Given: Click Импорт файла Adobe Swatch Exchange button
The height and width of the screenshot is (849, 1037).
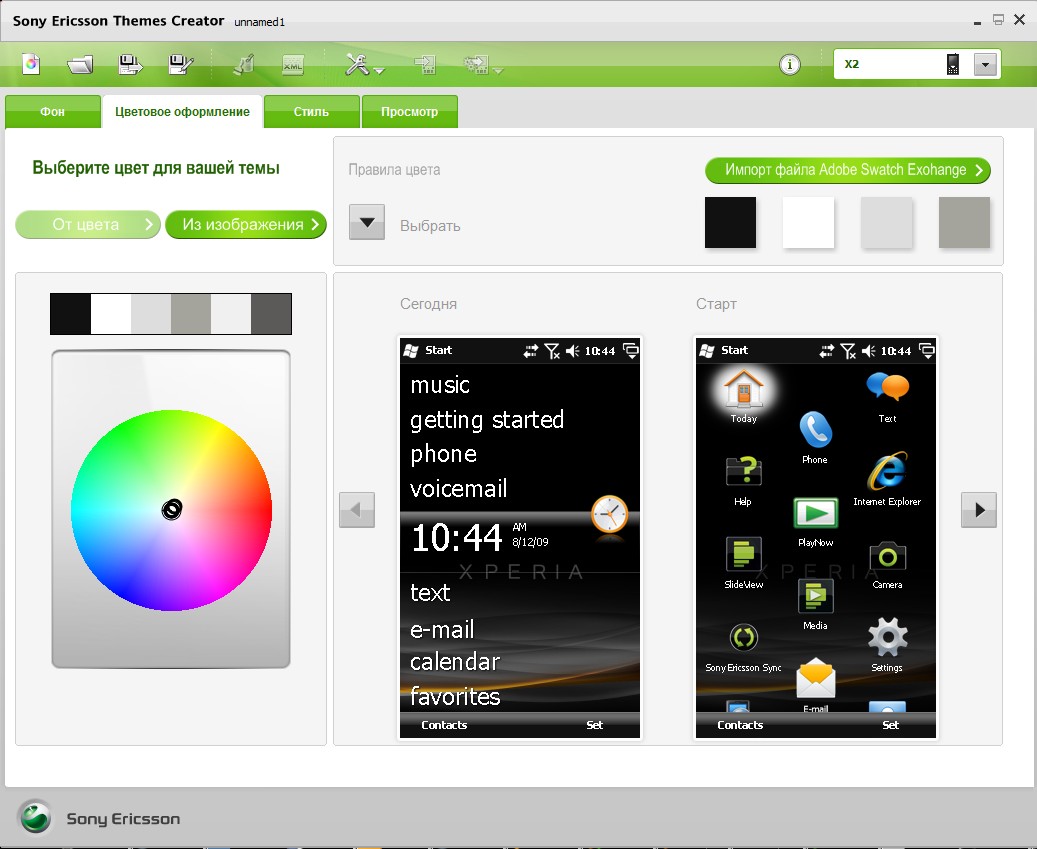Looking at the screenshot, I should pos(848,170).
